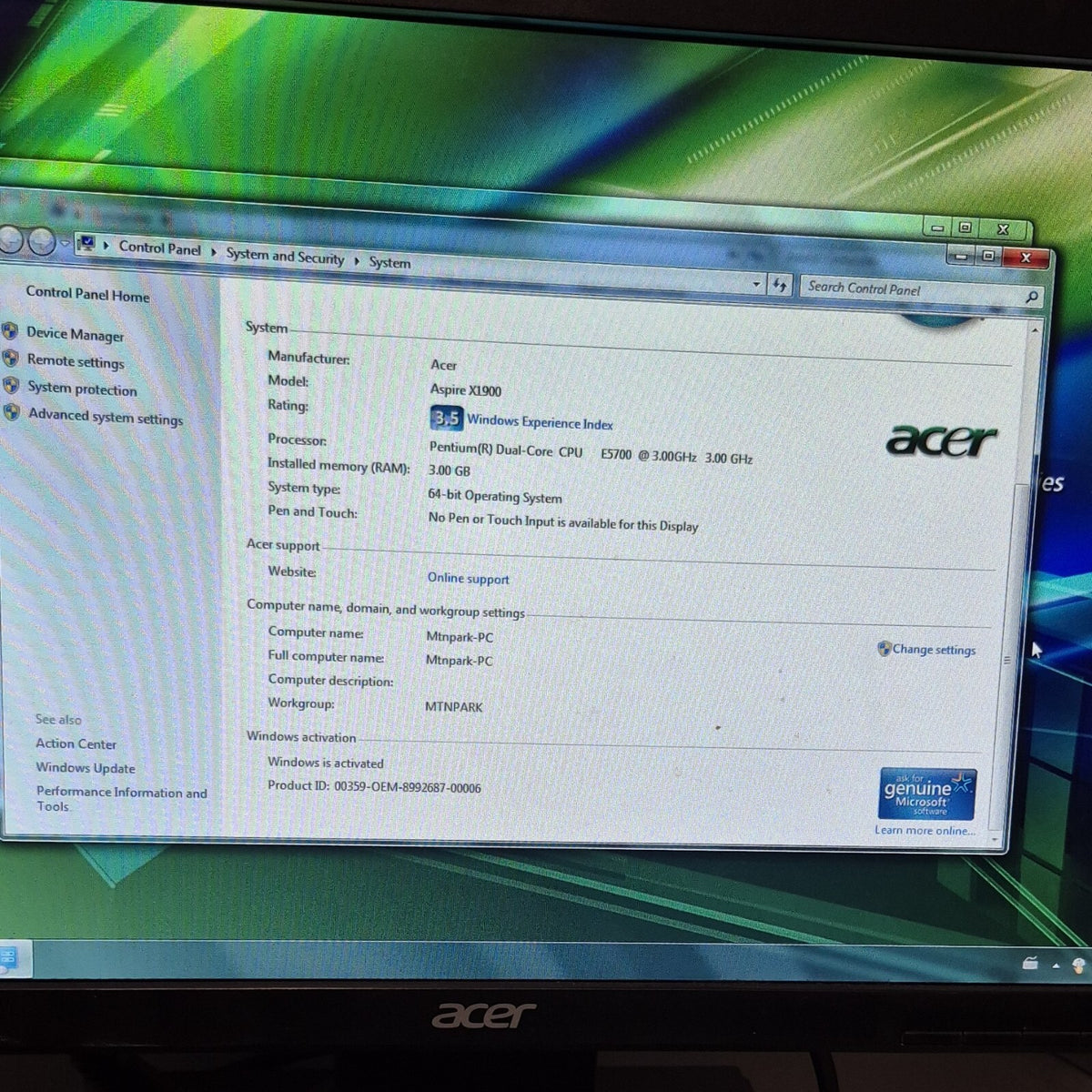Click the Device Manager shield icon
This screenshot has width=1092, height=1092.
point(11,331)
